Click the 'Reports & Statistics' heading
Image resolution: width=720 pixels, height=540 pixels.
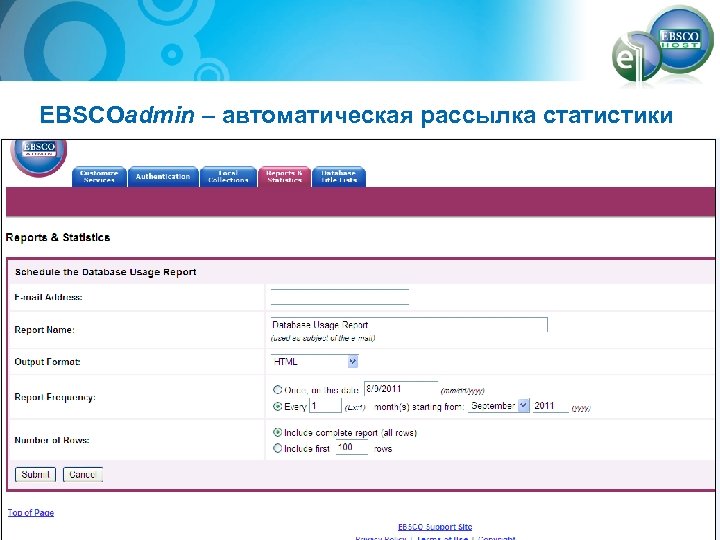tap(58, 237)
